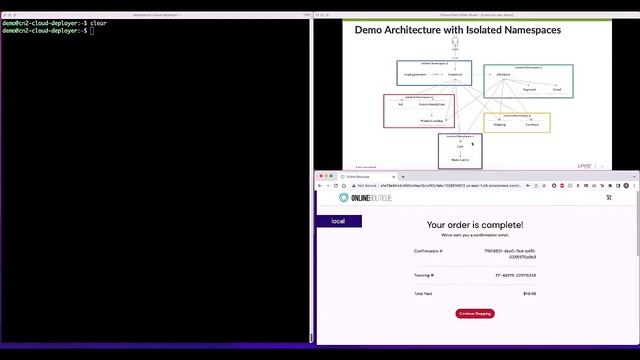The width and height of the screenshot is (640, 360).
Task: Click the browser tab list chevron
Action: coord(634,177)
